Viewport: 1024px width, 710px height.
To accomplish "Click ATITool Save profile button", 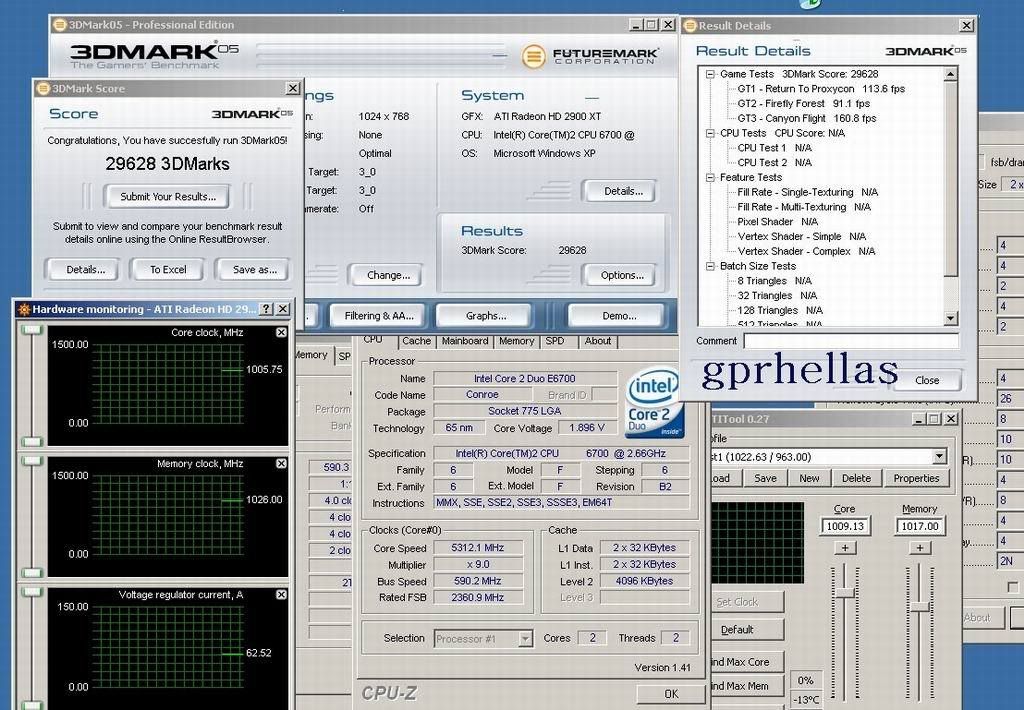I will 765,478.
